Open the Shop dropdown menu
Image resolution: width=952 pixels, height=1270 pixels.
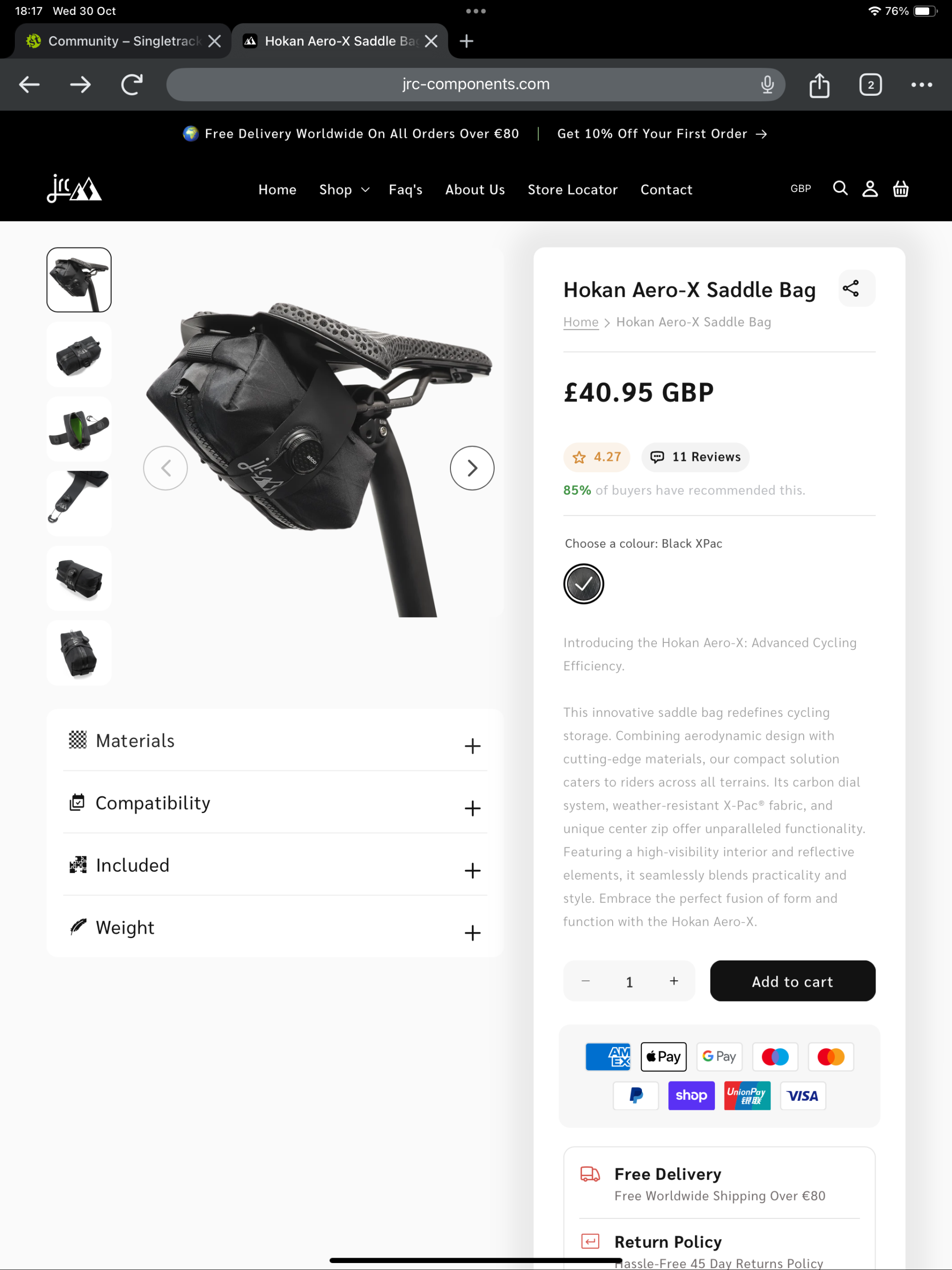[x=344, y=190]
